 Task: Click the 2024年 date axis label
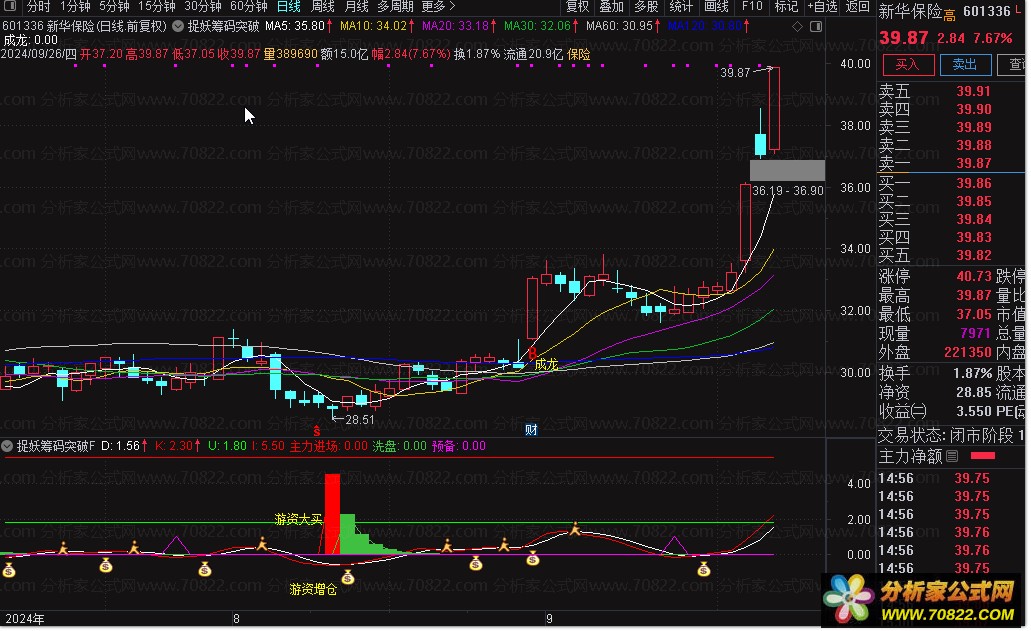pyautogui.click(x=25, y=619)
